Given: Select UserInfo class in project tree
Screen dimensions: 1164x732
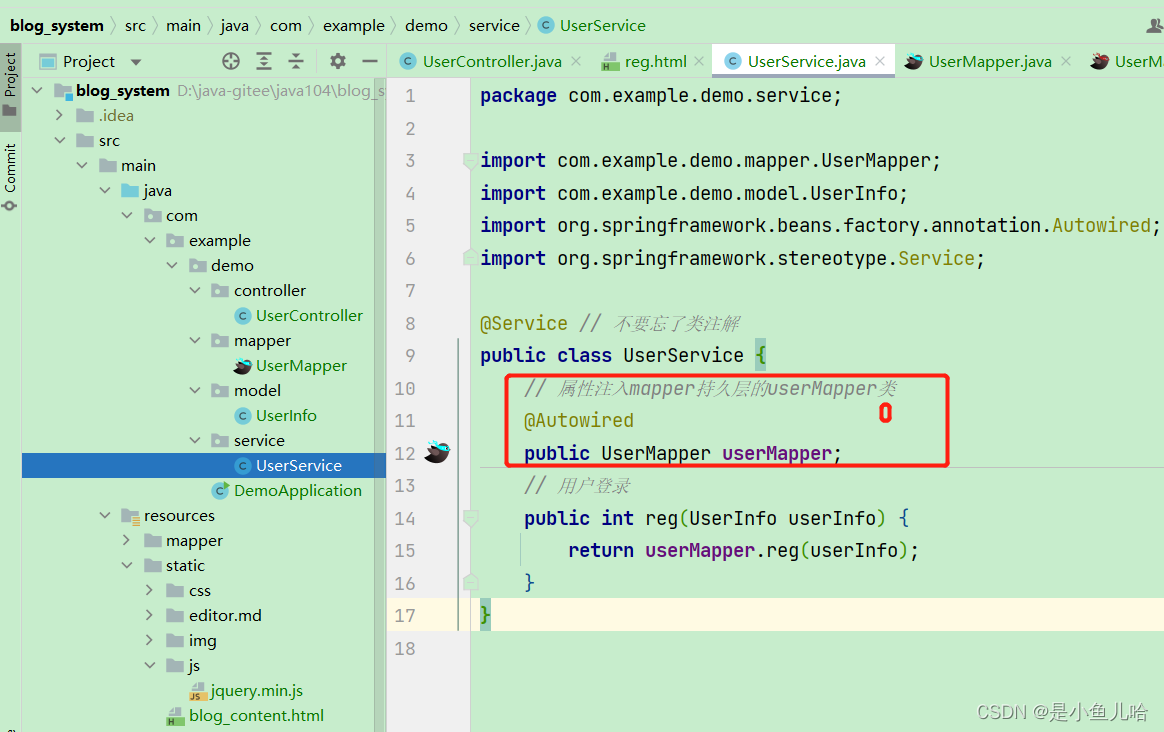Looking at the screenshot, I should (286, 415).
